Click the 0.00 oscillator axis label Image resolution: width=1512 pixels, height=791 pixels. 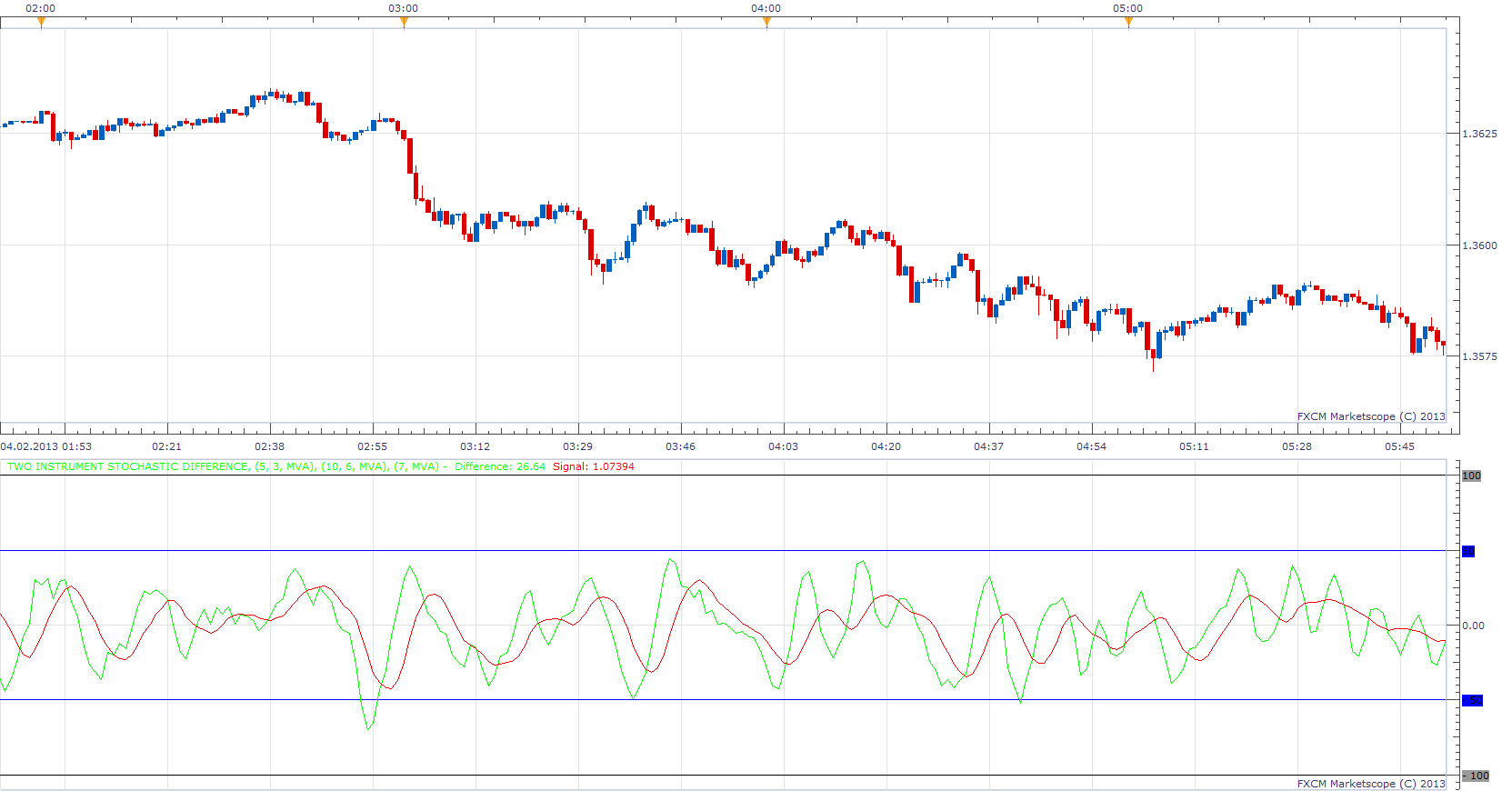click(1473, 626)
